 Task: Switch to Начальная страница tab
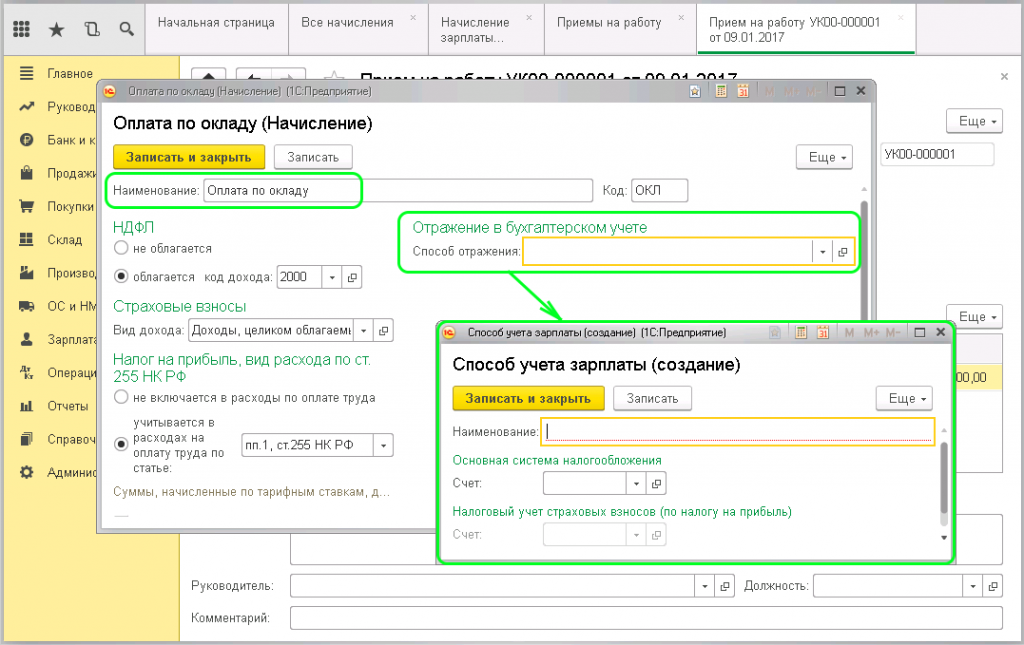216,29
